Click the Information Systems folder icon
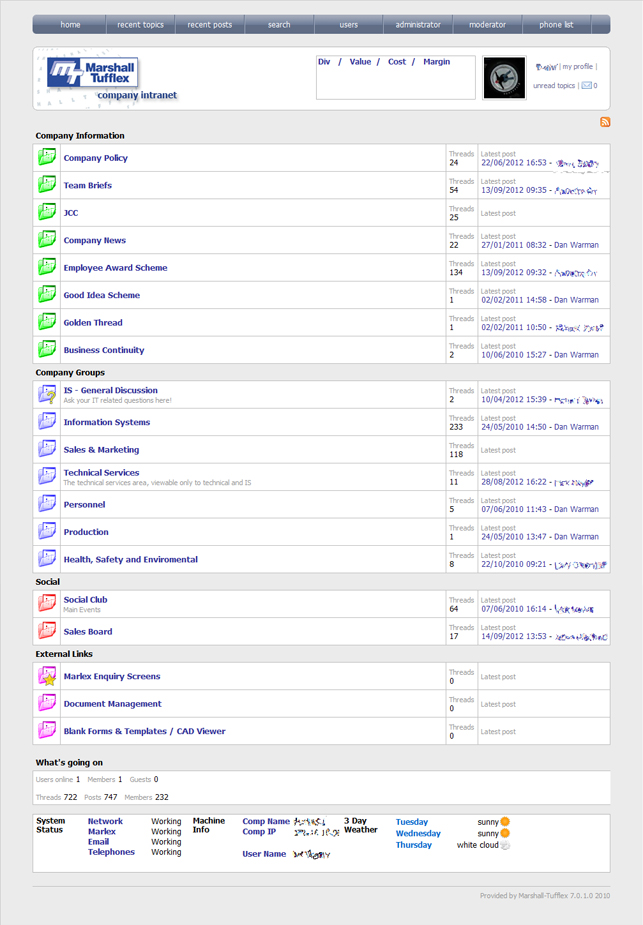Viewport: 643px width, 925px height. 47,422
